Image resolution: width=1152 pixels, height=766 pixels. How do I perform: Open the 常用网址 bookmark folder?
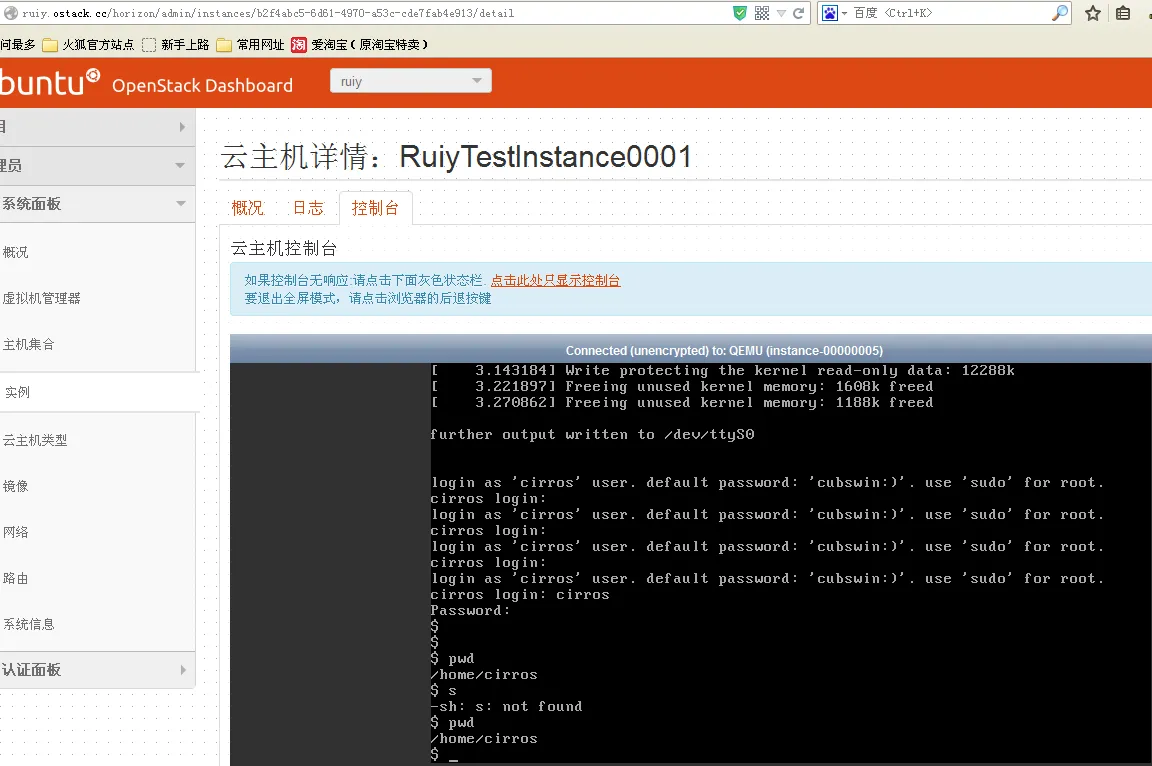(251, 45)
